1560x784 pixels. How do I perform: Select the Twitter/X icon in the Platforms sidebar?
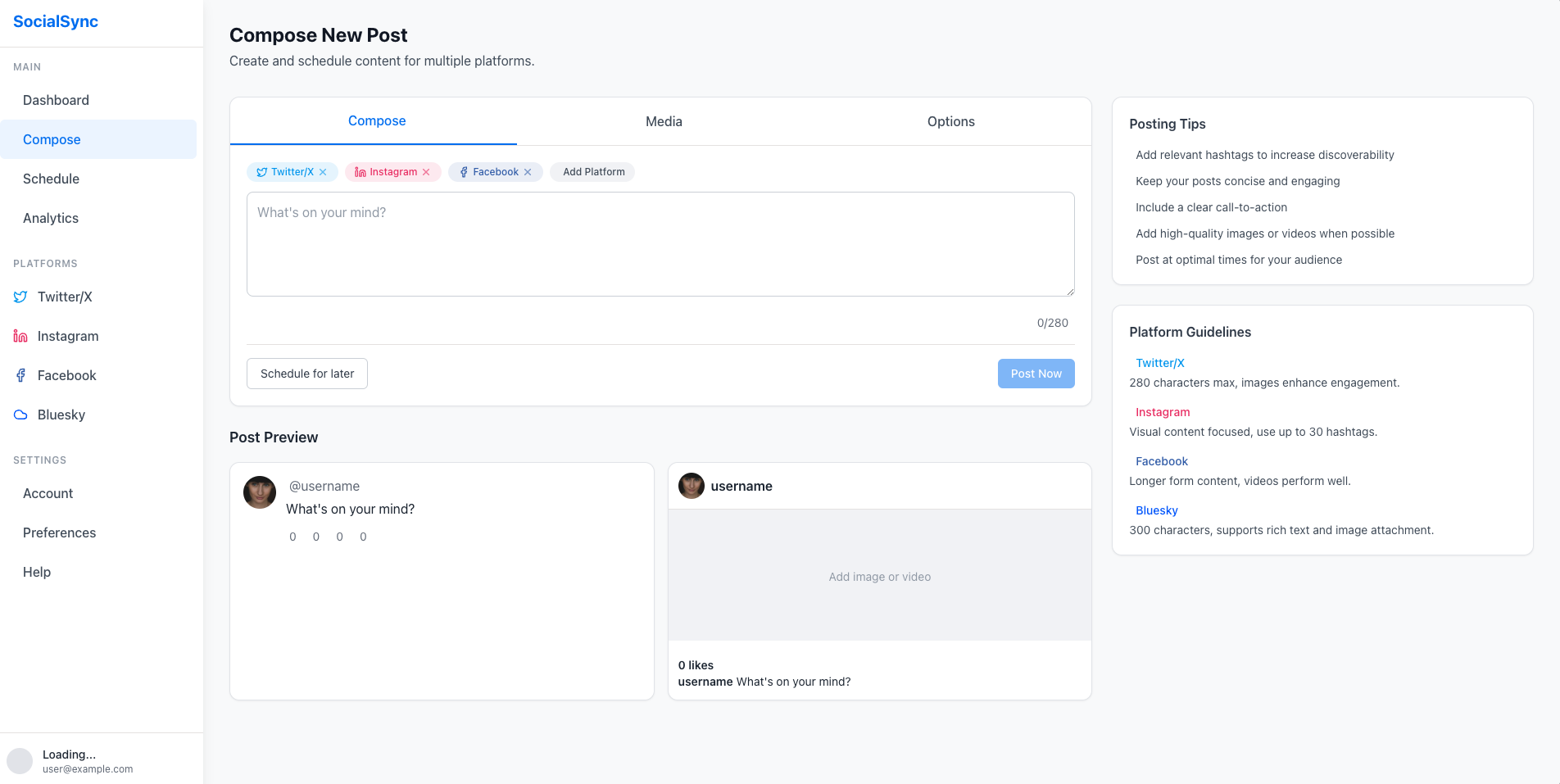(x=20, y=297)
